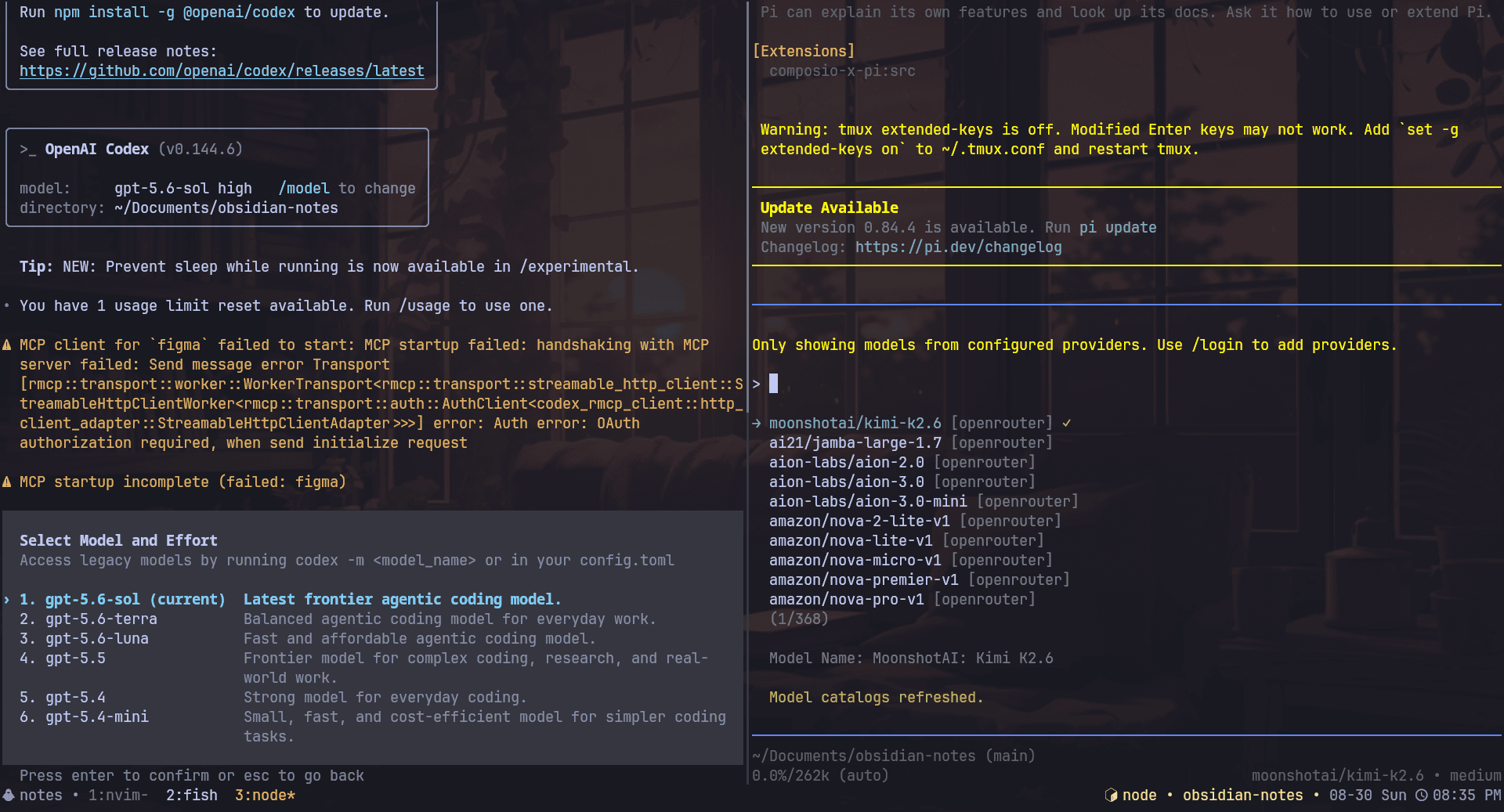Click the date '08-30 Sun' in status bar
Viewport: 1504px width, 812px height.
point(1368,796)
